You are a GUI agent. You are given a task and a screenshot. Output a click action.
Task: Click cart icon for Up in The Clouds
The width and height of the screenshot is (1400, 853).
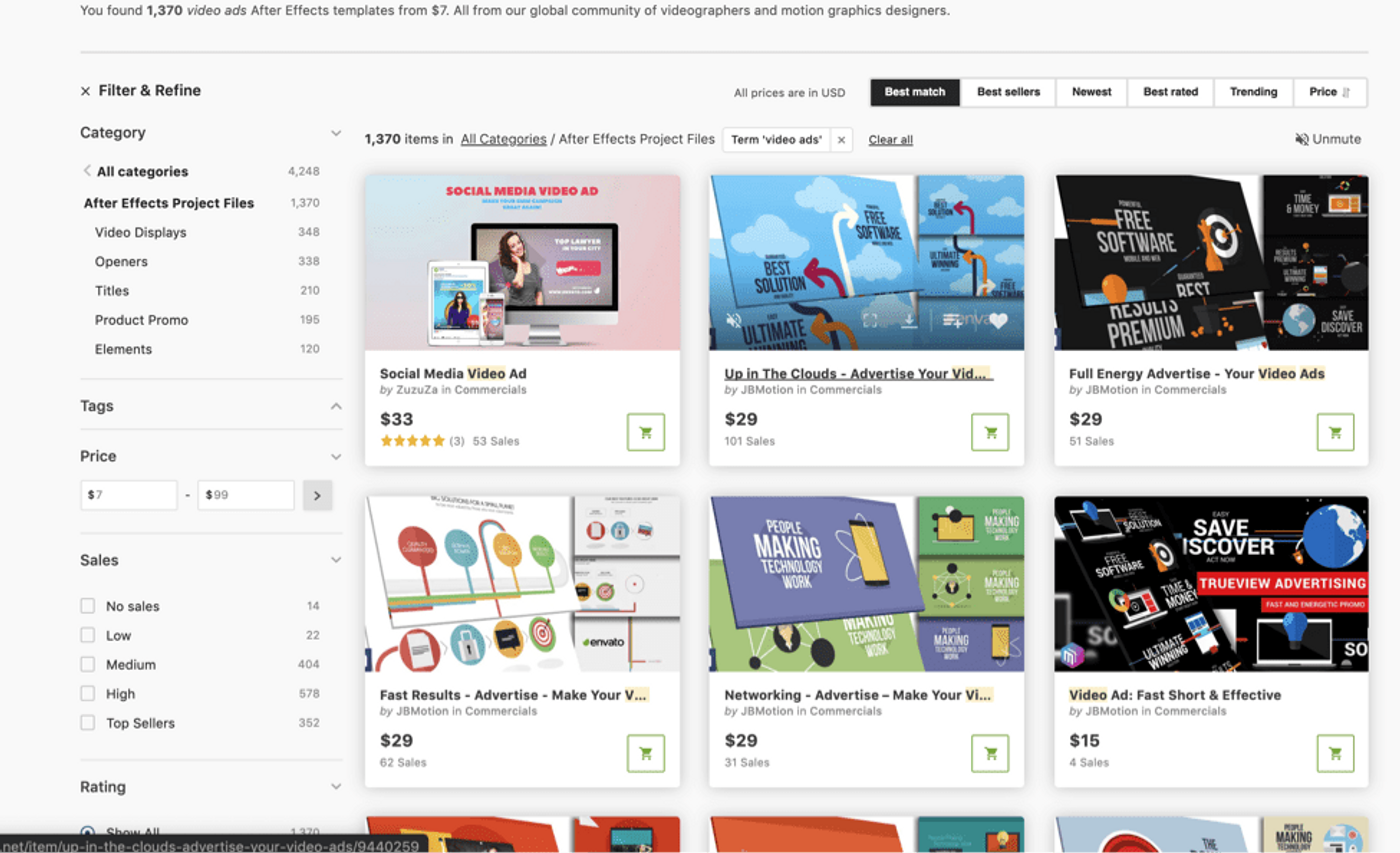tap(990, 432)
